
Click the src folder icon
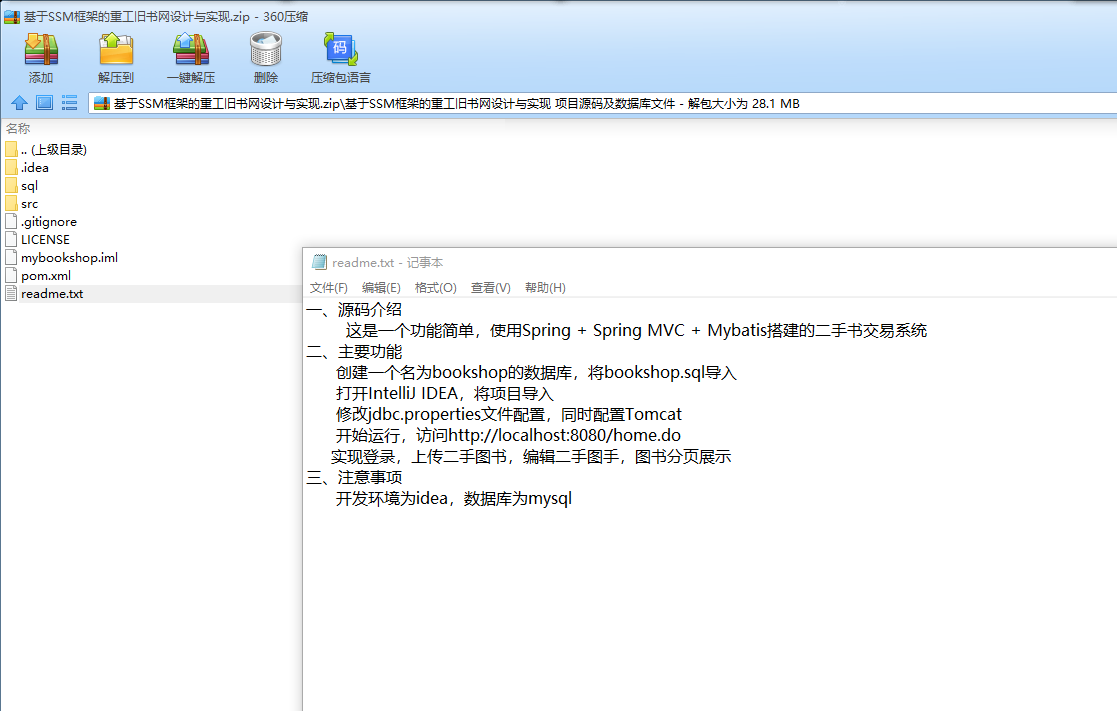[x=11, y=203]
